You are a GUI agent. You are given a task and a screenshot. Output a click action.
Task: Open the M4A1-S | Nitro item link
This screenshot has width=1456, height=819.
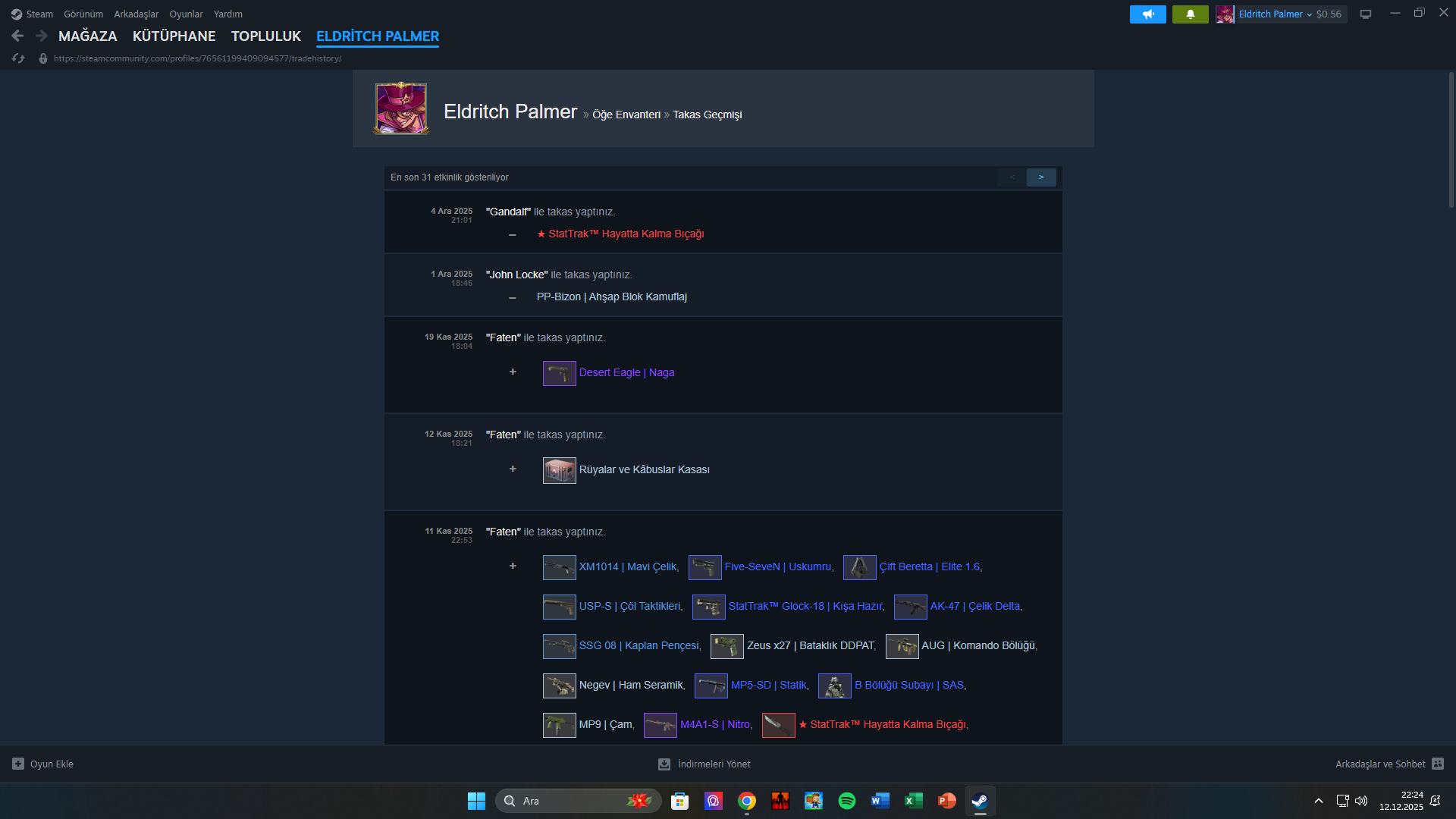tap(715, 724)
